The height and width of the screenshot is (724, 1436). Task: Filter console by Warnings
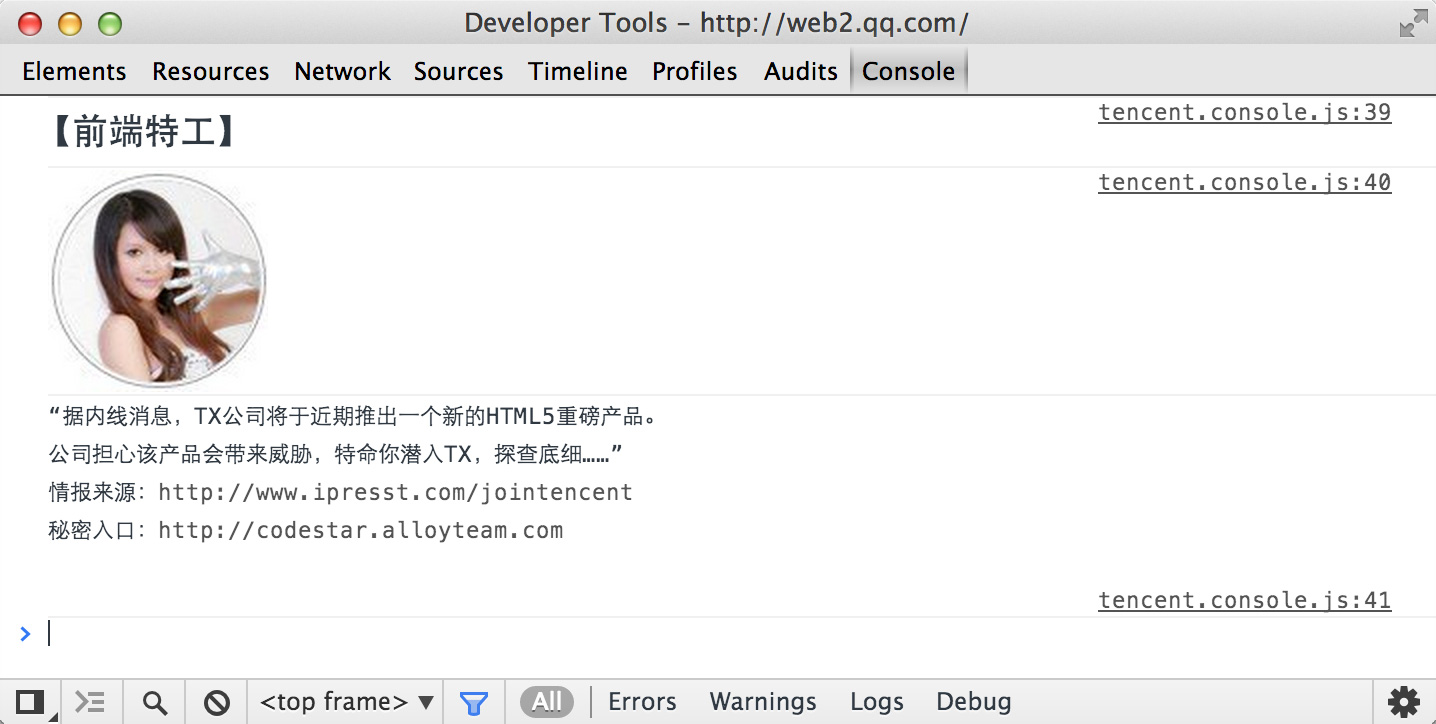click(x=763, y=702)
